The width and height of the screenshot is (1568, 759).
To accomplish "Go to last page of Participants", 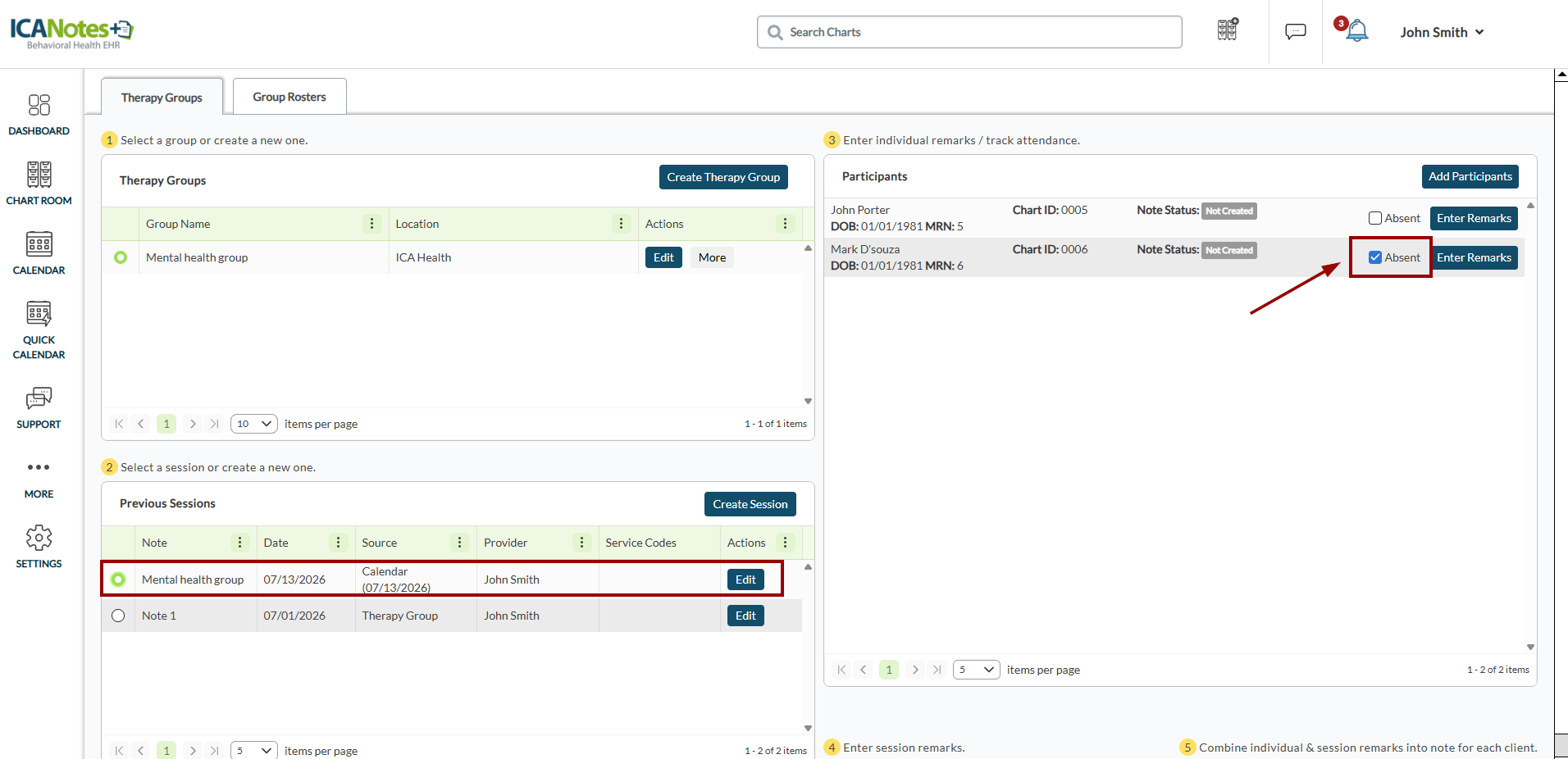I will pos(937,670).
